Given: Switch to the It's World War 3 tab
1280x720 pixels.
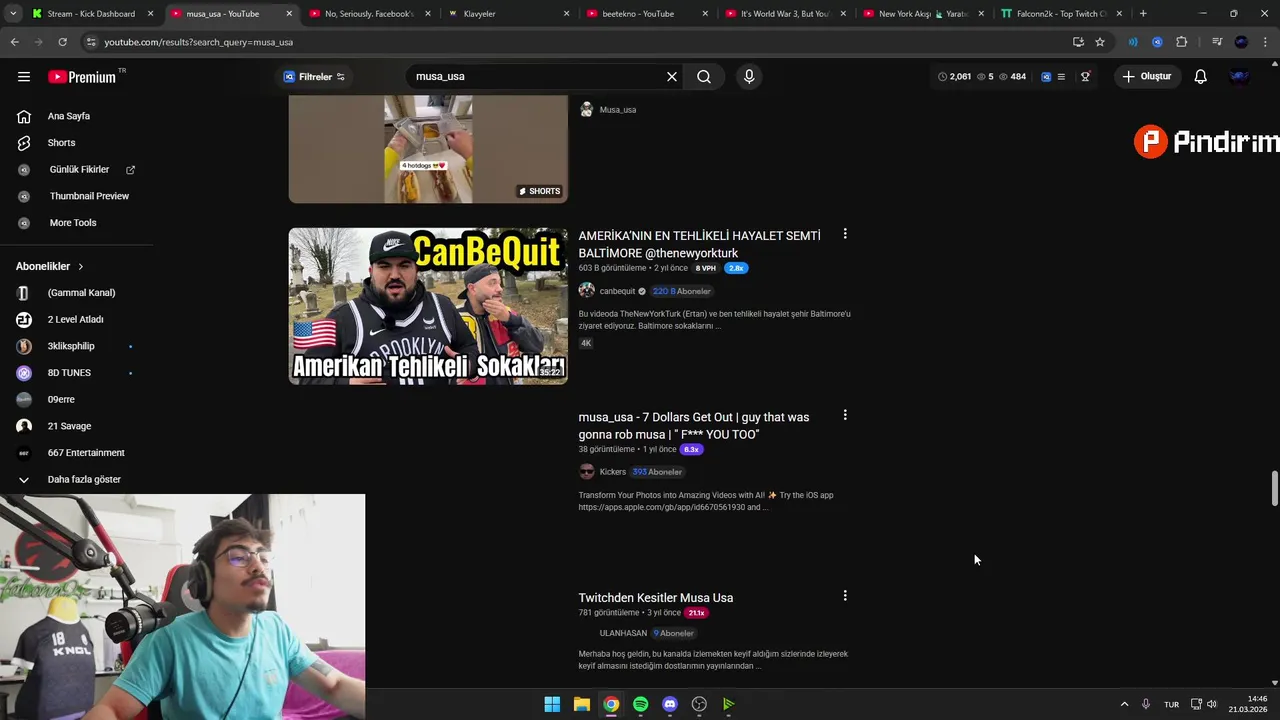Looking at the screenshot, I should pyautogui.click(x=785, y=14).
